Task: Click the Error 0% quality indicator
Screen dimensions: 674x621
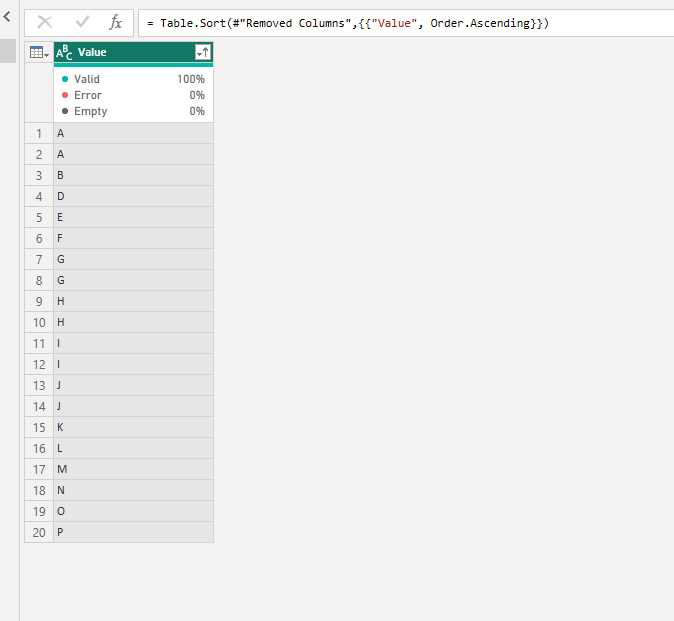Action: click(133, 95)
